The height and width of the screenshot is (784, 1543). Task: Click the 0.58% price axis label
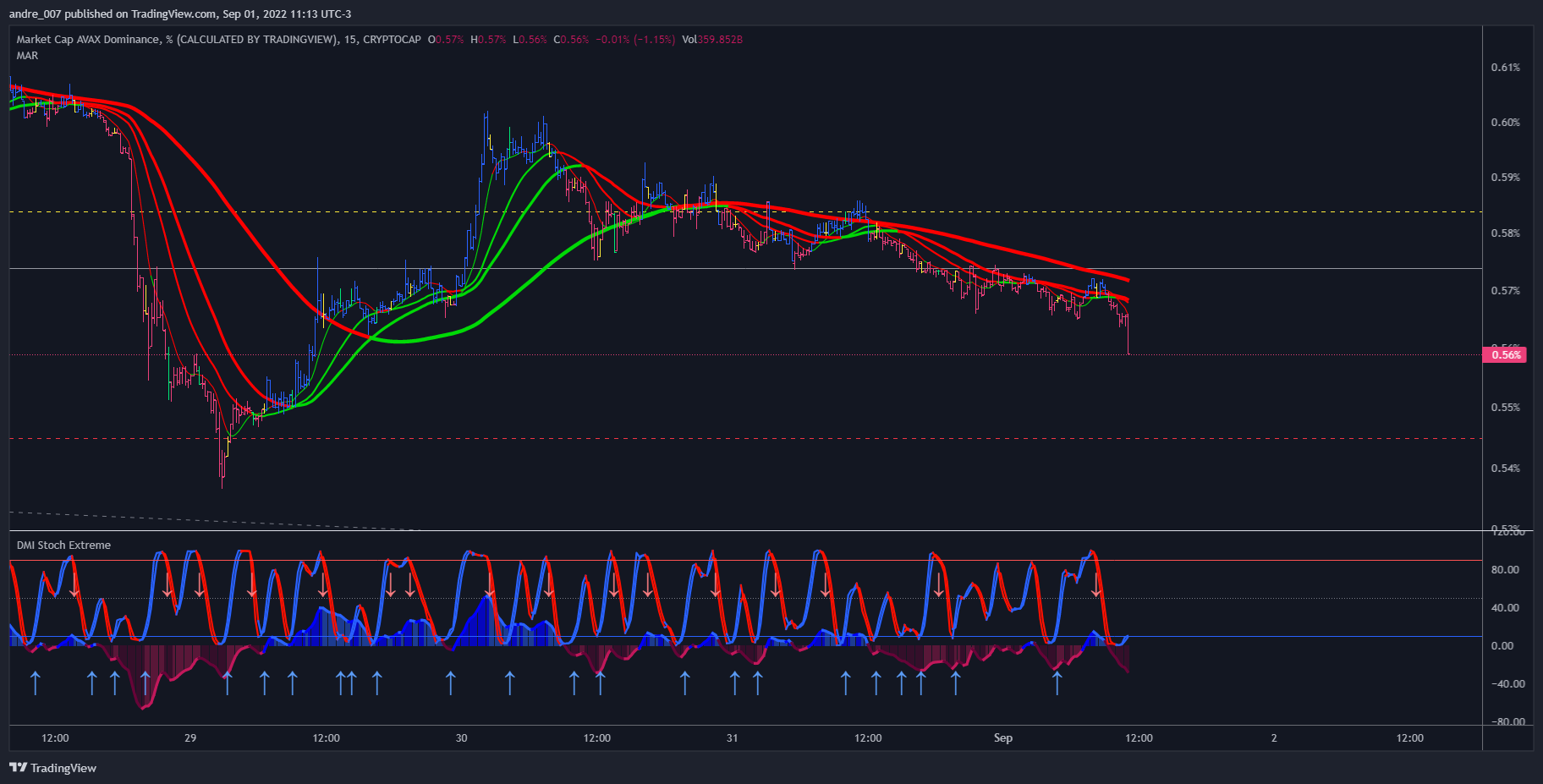click(1506, 233)
